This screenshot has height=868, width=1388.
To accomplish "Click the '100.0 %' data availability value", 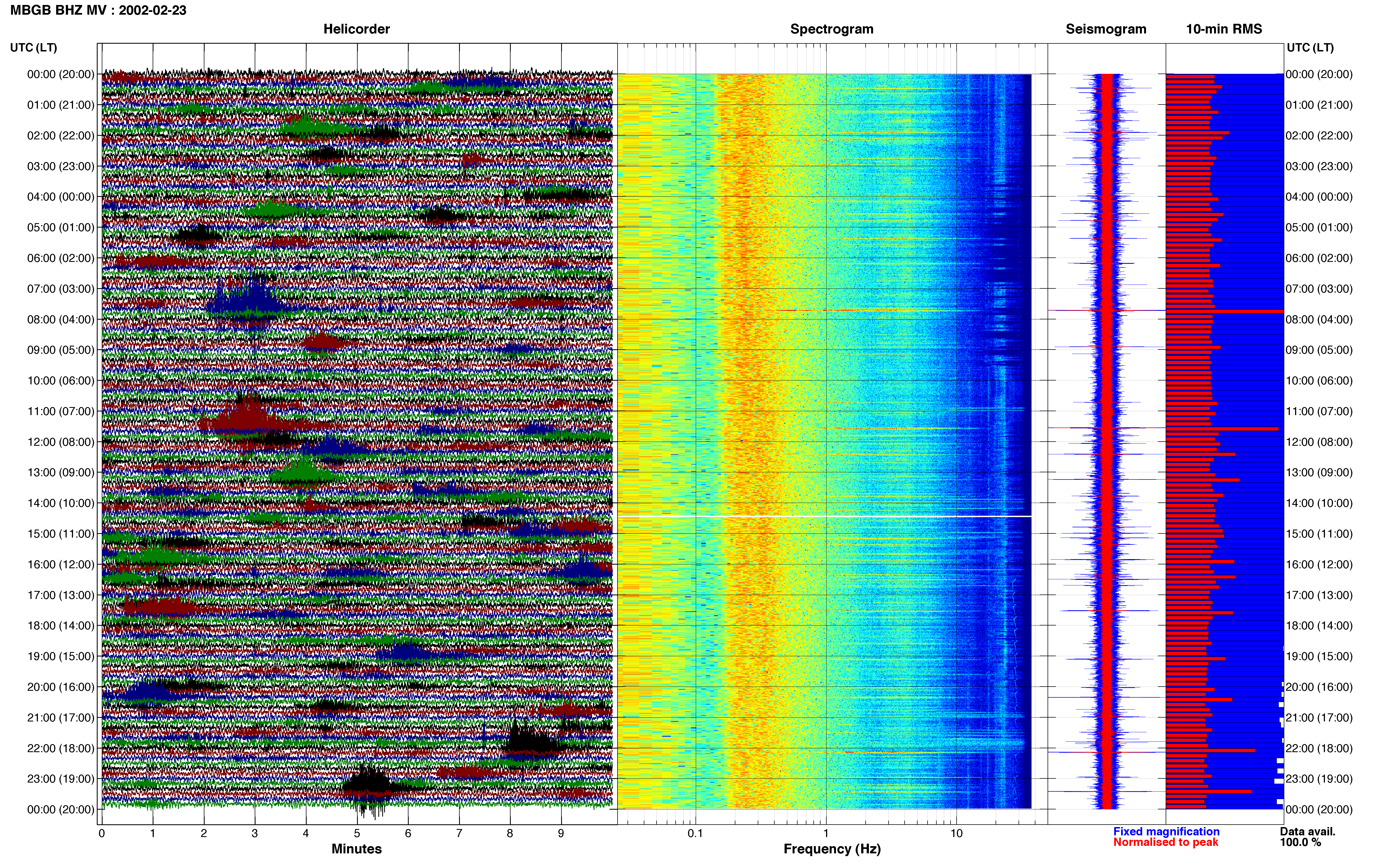I will [x=1300, y=843].
